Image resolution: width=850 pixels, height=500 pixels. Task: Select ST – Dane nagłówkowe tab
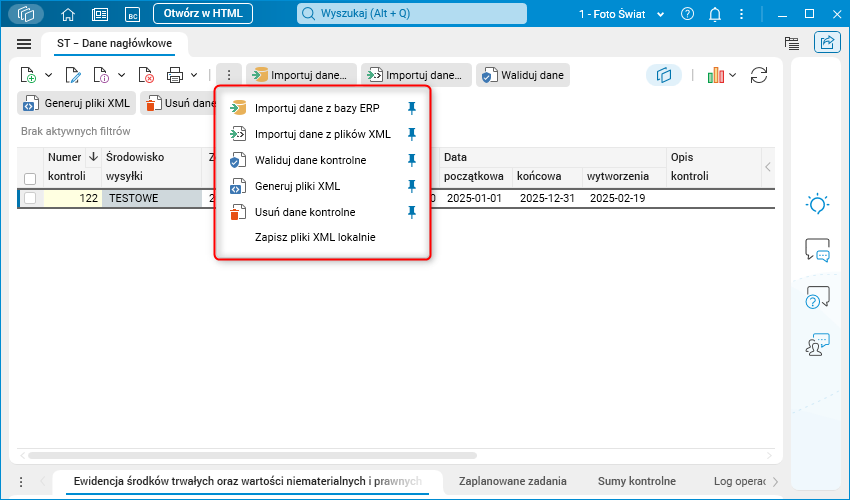point(114,43)
